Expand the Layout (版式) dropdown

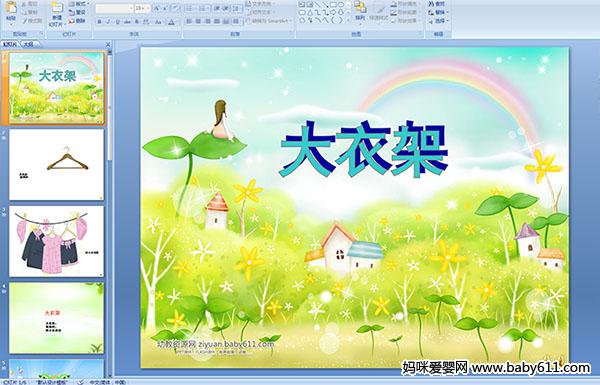coord(79,4)
